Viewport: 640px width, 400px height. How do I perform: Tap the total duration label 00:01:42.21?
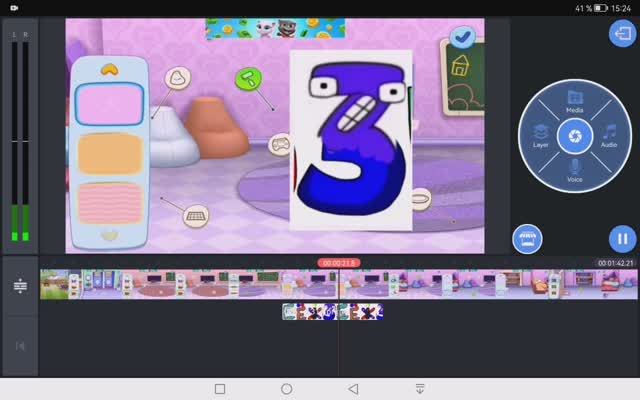point(616,263)
